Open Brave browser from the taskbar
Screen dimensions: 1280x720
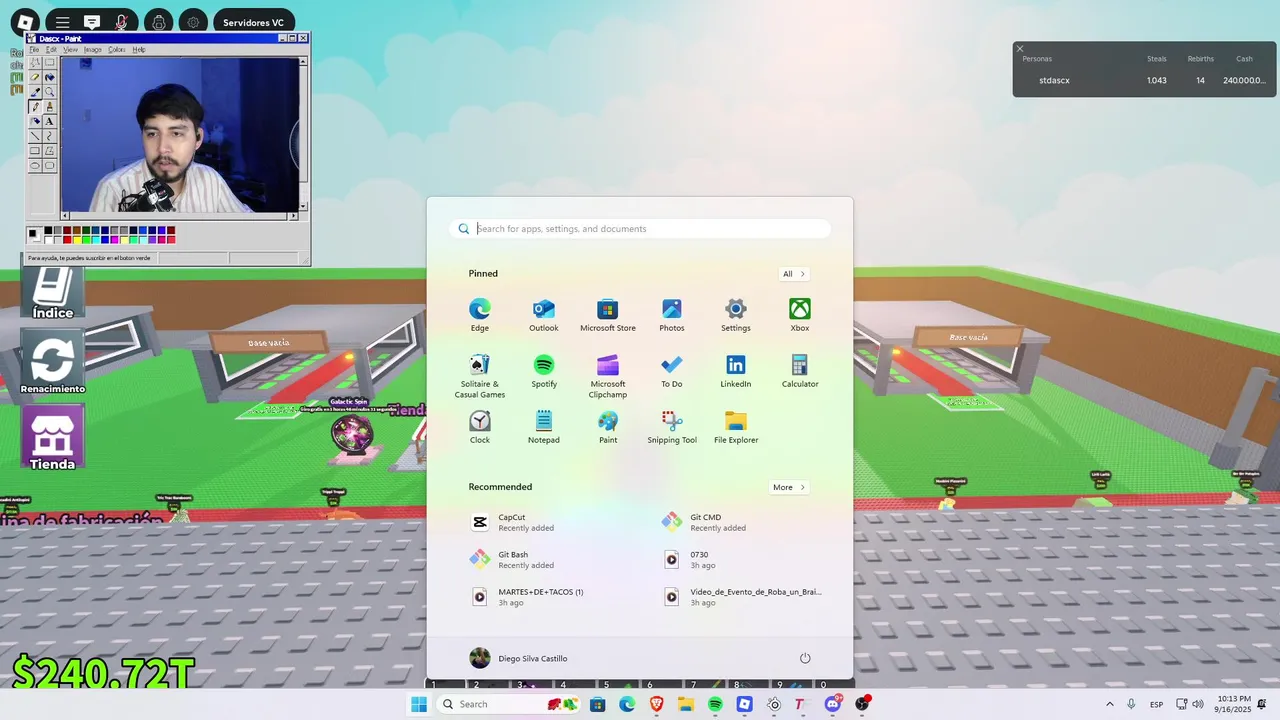coord(657,704)
